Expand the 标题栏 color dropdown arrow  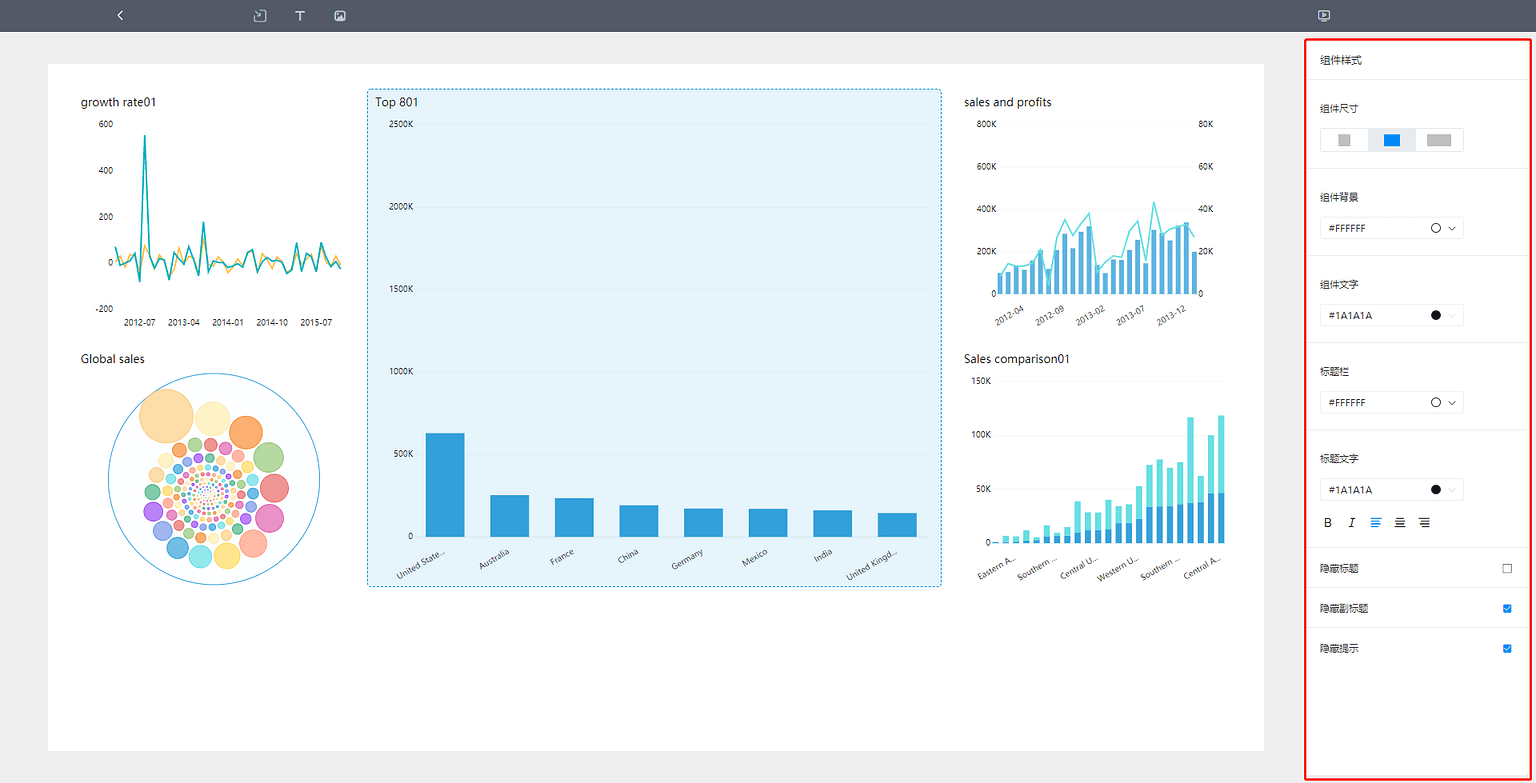pos(1452,402)
